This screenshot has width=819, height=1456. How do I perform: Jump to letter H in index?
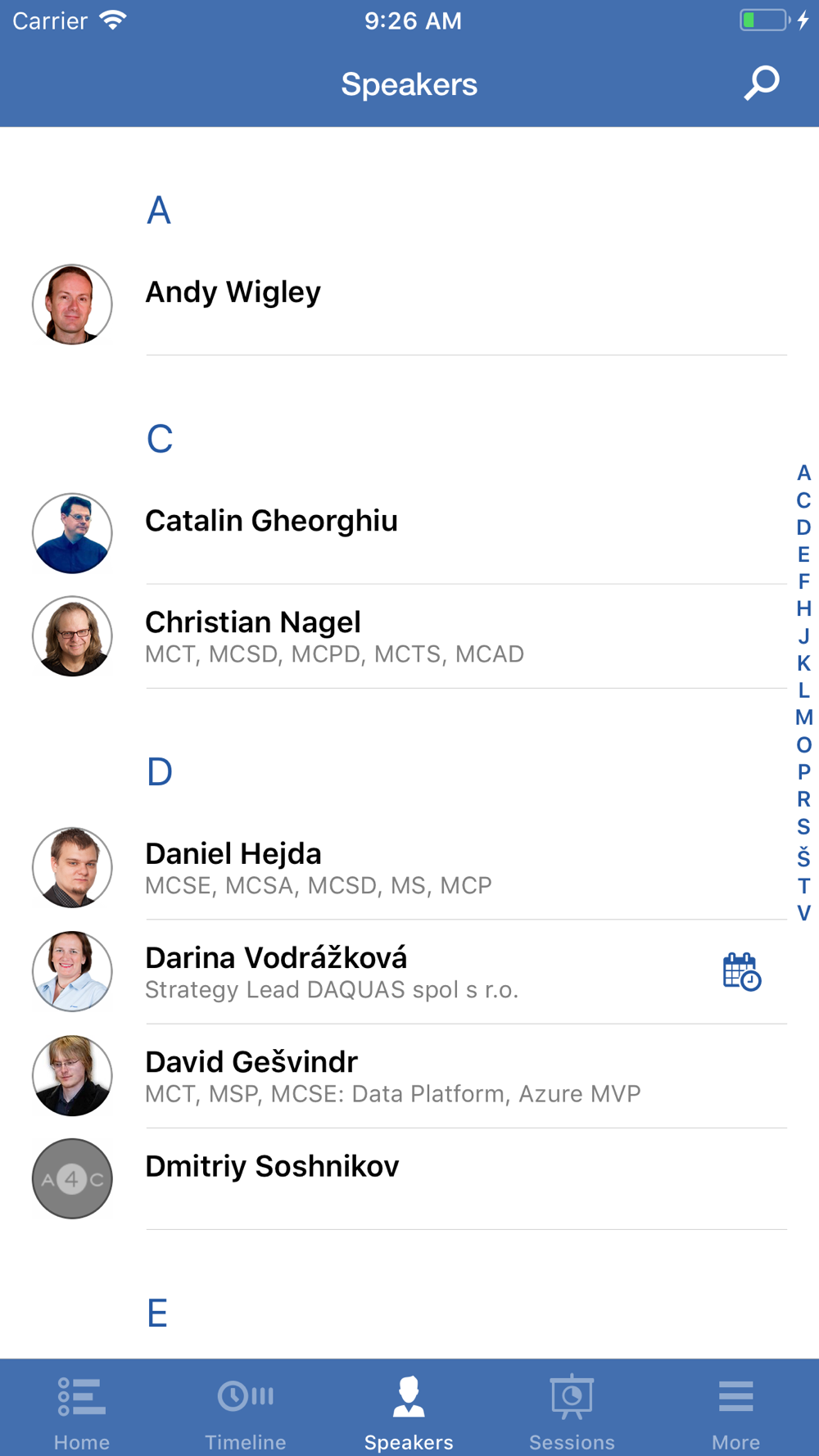[803, 608]
